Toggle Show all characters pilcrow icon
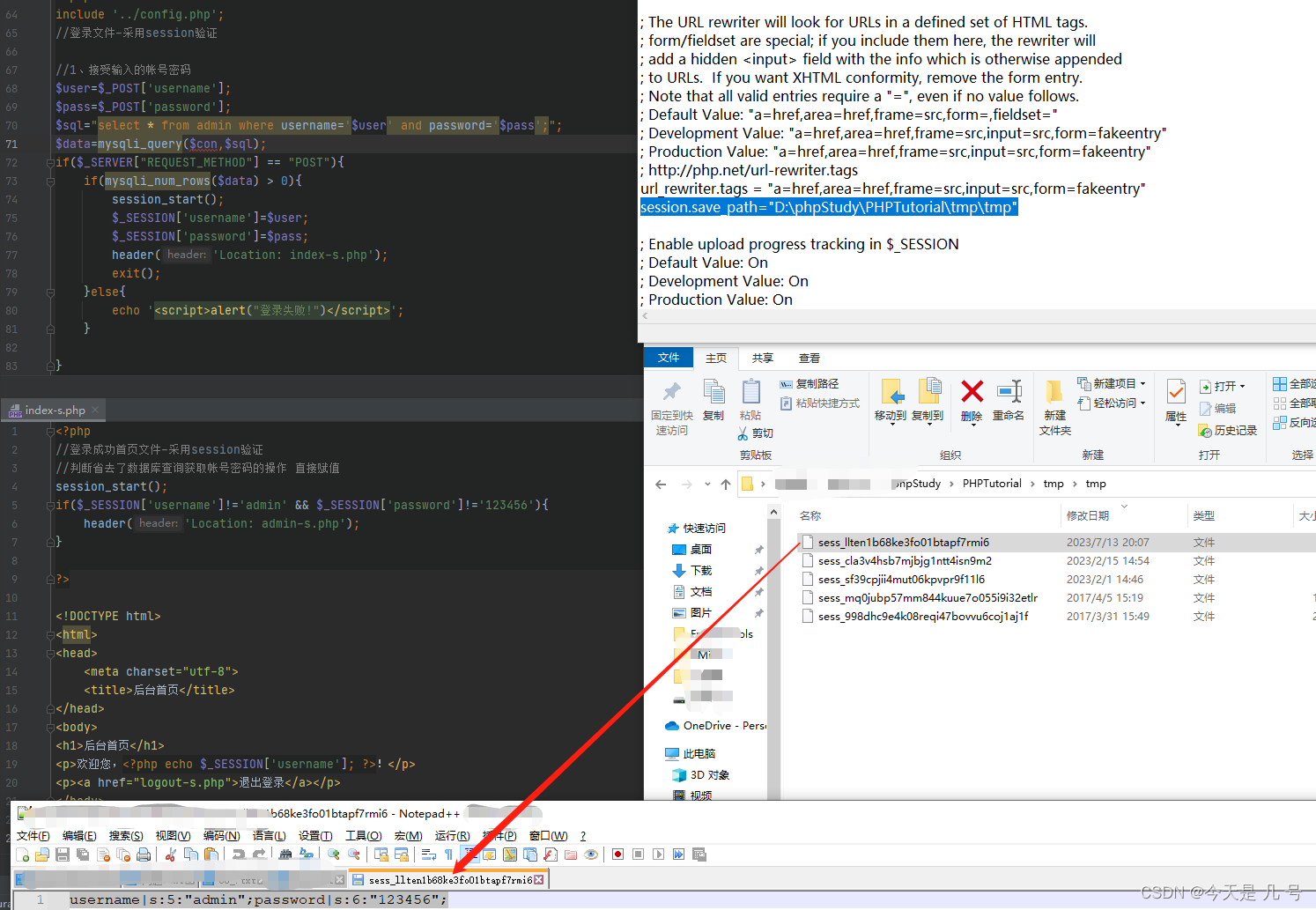The width and height of the screenshot is (1316, 910). point(448,855)
